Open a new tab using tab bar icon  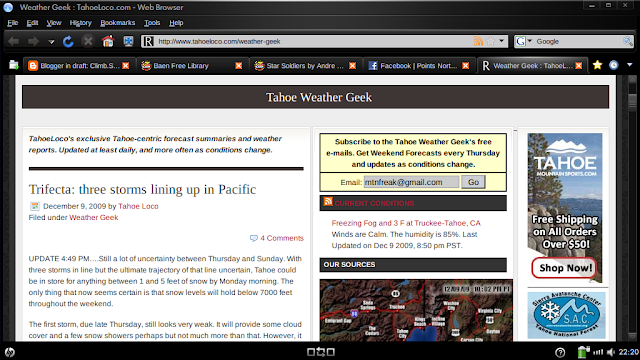(14, 65)
